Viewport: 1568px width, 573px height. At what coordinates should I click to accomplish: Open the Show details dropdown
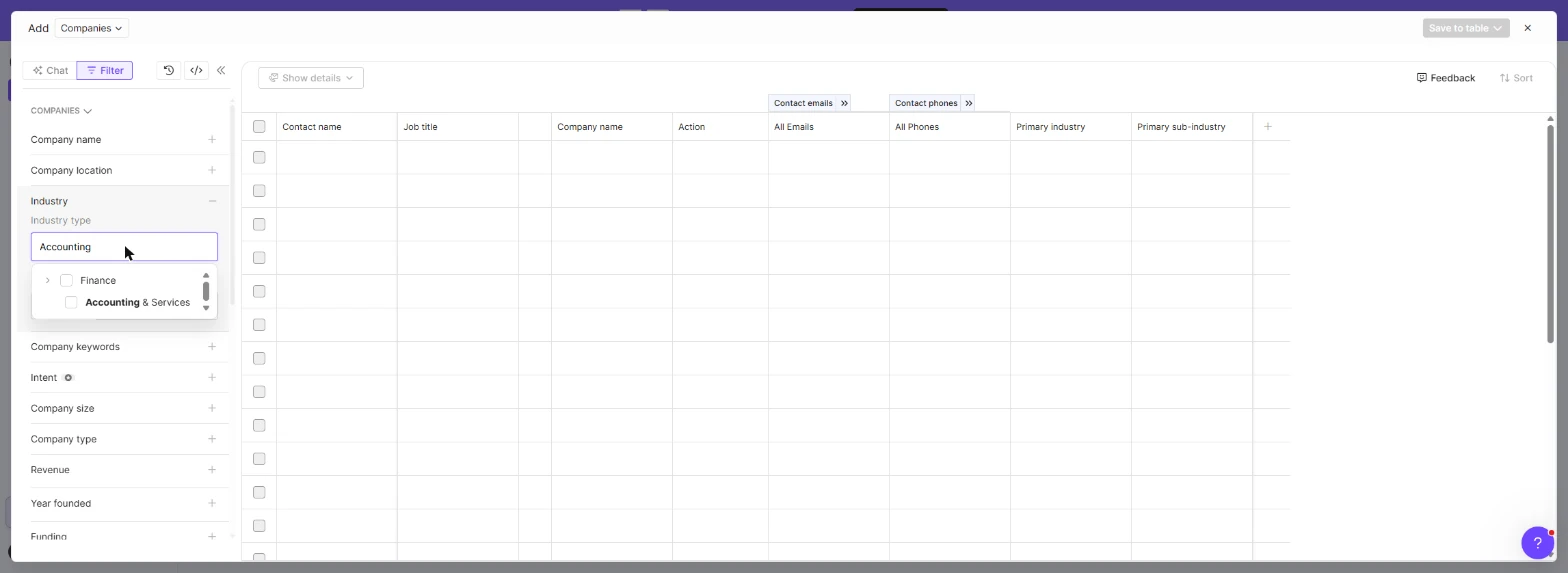pos(311,78)
